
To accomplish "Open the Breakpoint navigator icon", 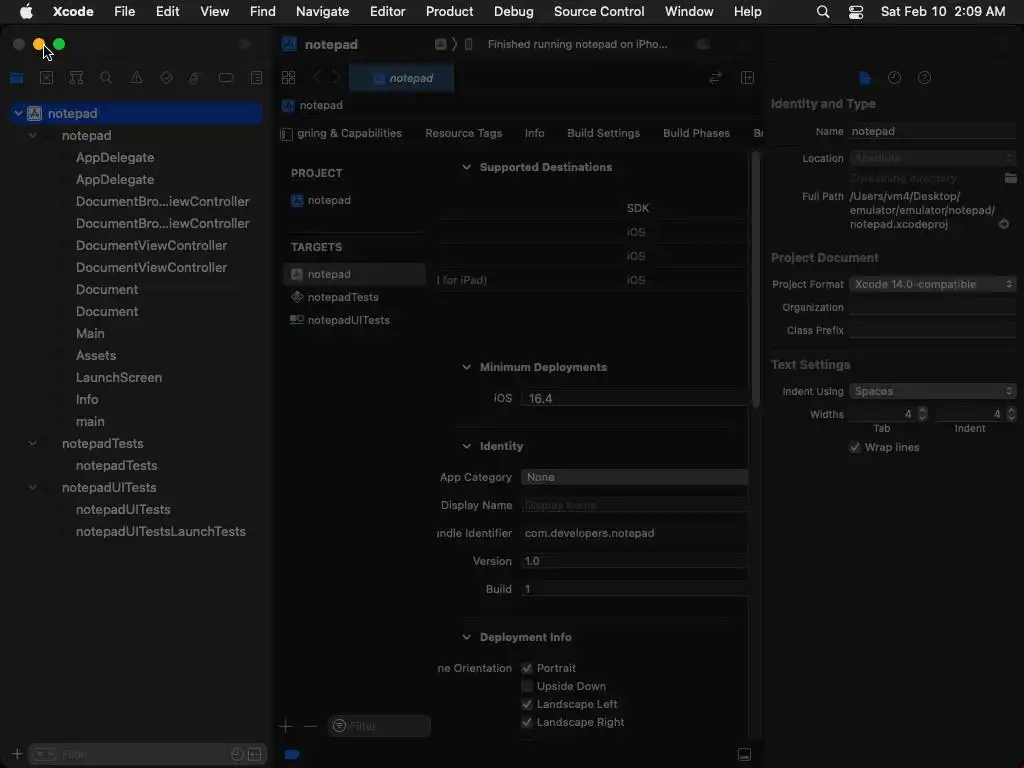I will 226,78.
